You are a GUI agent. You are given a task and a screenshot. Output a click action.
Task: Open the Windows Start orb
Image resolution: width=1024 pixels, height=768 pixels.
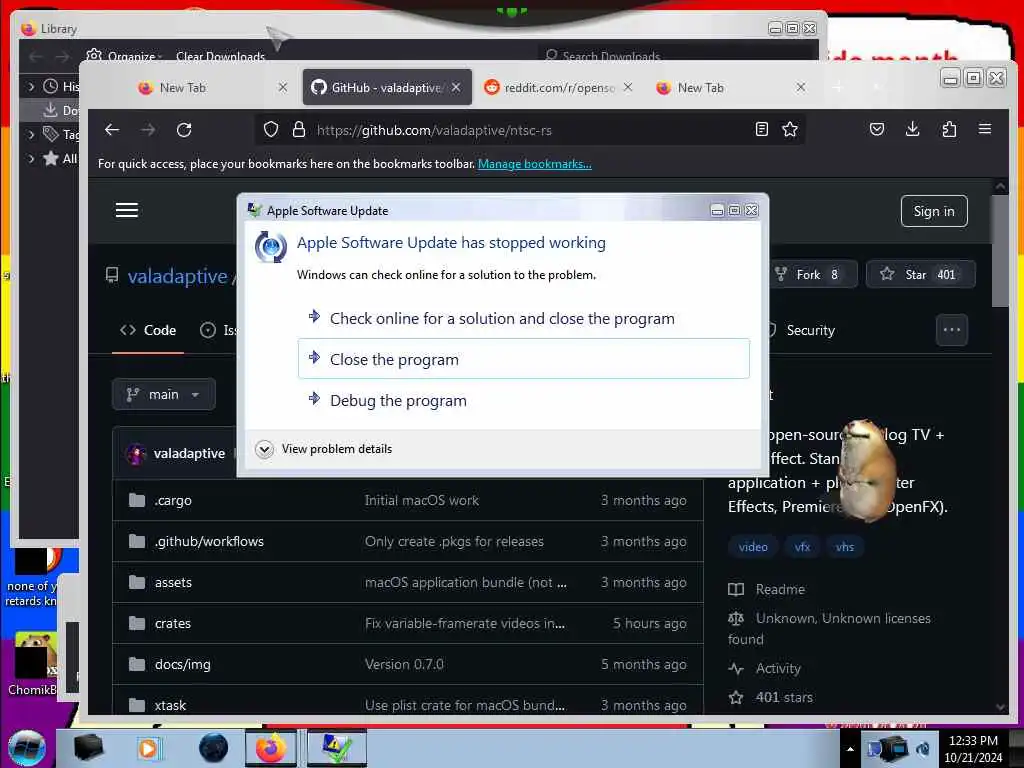27,748
